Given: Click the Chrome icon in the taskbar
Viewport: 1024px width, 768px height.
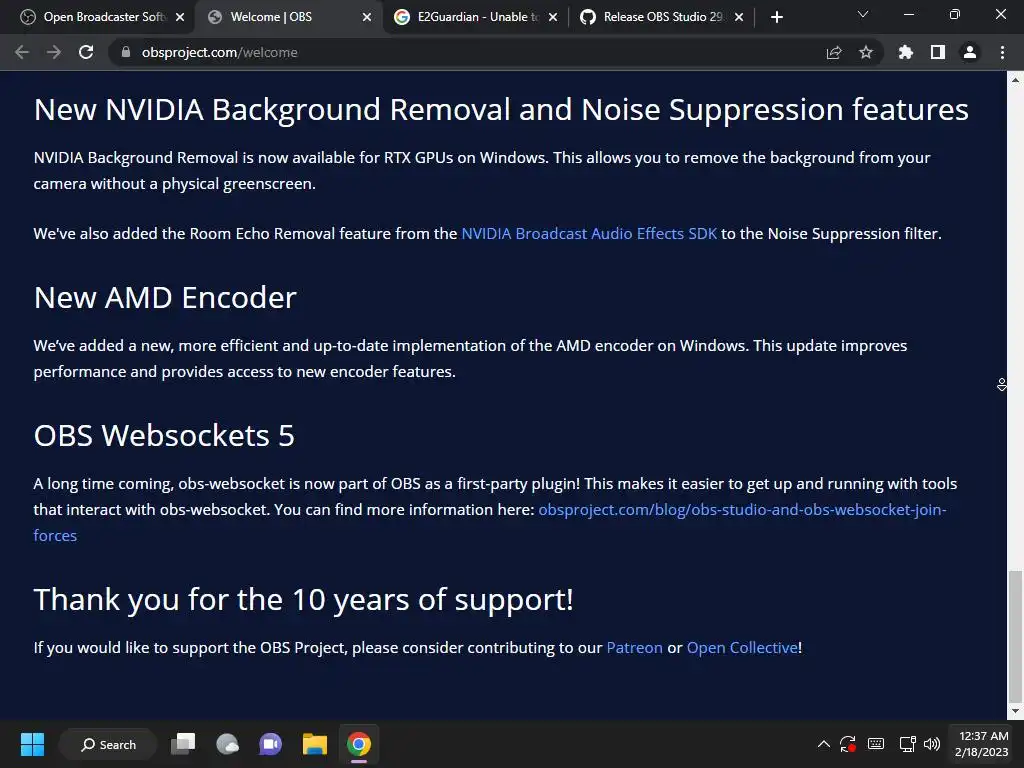Looking at the screenshot, I should [359, 744].
